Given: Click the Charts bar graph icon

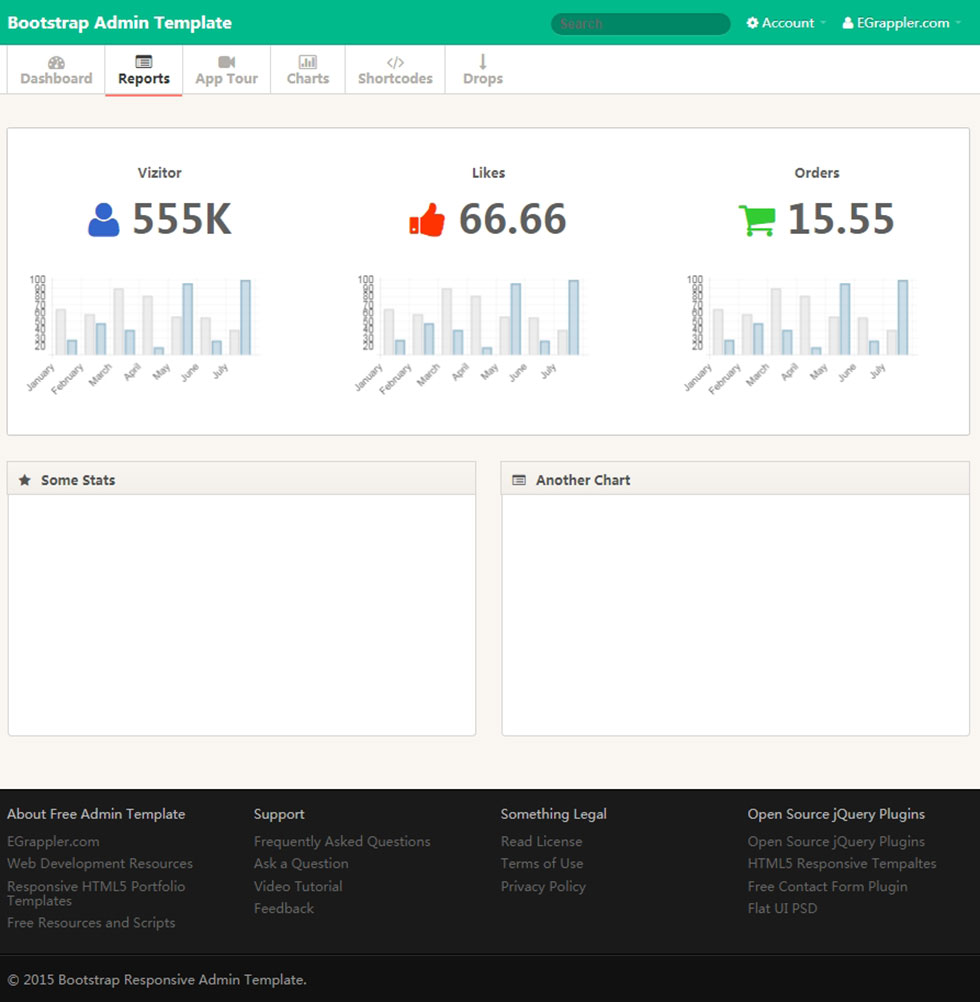Looking at the screenshot, I should pos(308,61).
